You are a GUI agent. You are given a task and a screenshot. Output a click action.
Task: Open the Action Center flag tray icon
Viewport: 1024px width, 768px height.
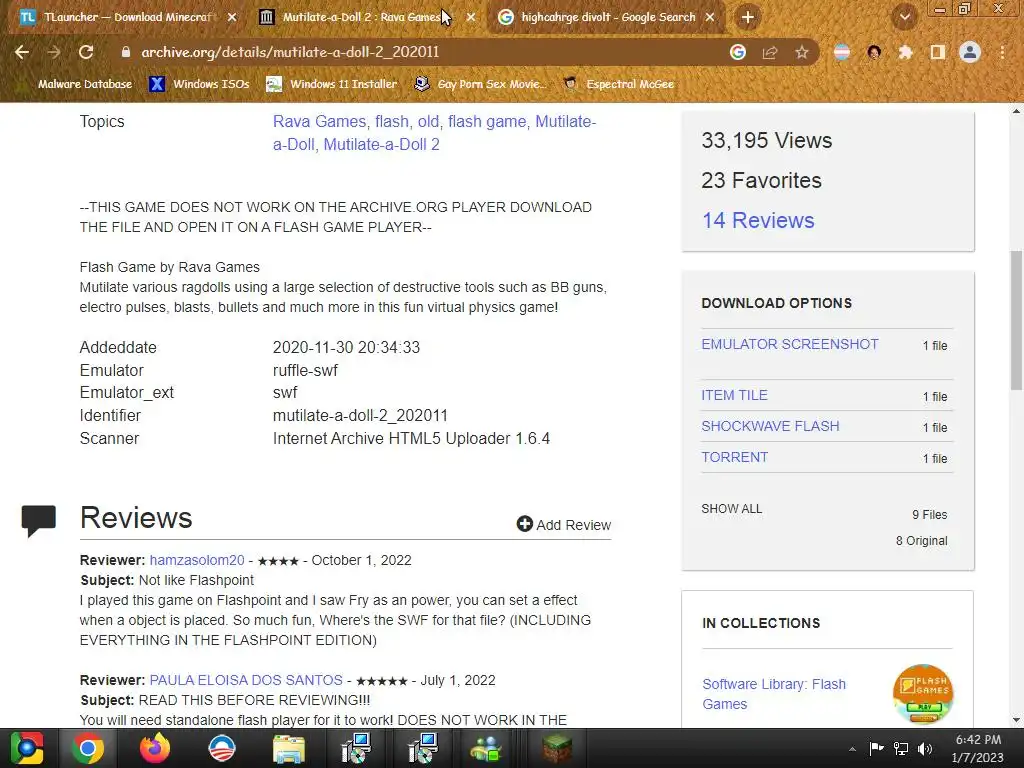pyautogui.click(x=876, y=748)
